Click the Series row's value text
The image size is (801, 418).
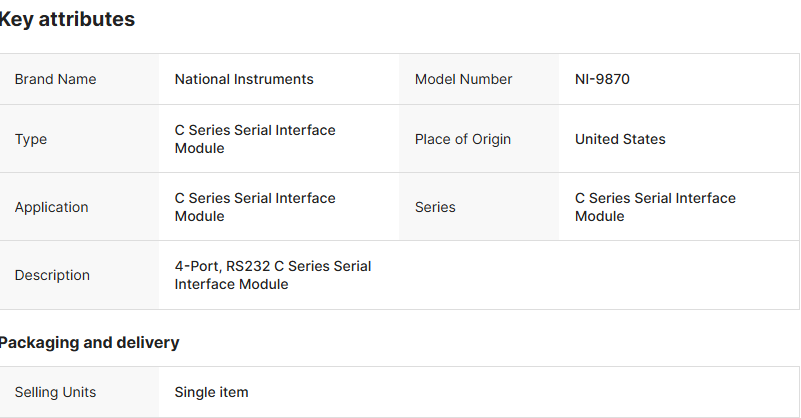(655, 207)
